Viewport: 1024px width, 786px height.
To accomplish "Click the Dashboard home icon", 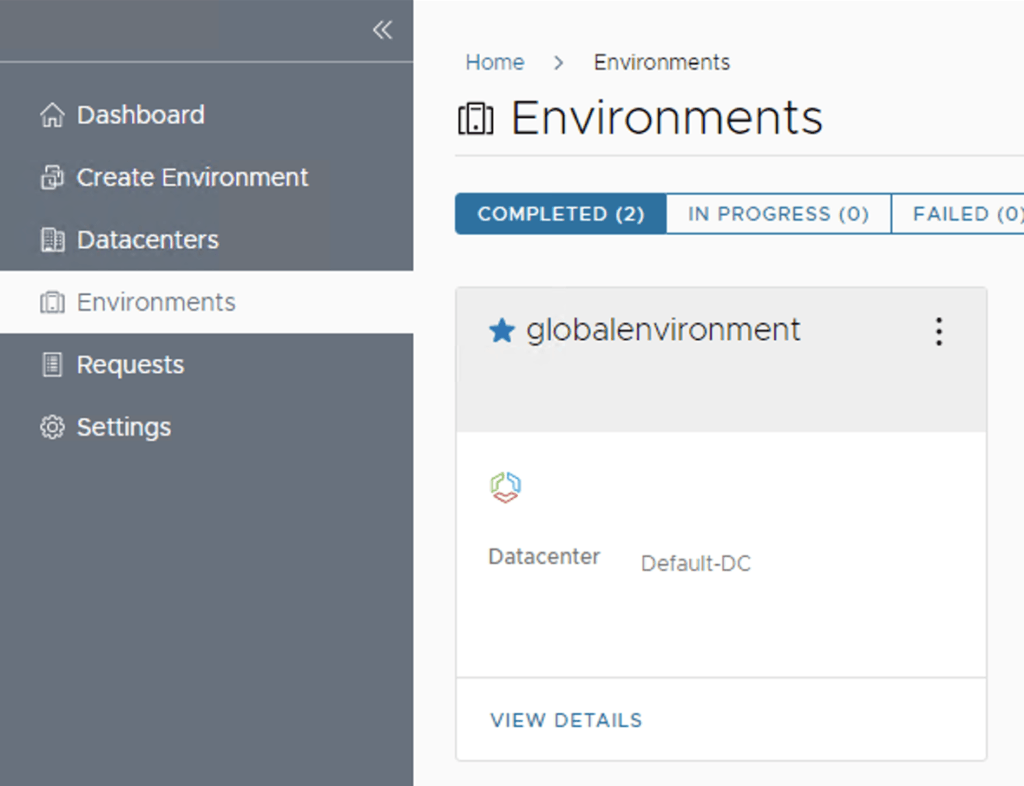I will coord(51,115).
